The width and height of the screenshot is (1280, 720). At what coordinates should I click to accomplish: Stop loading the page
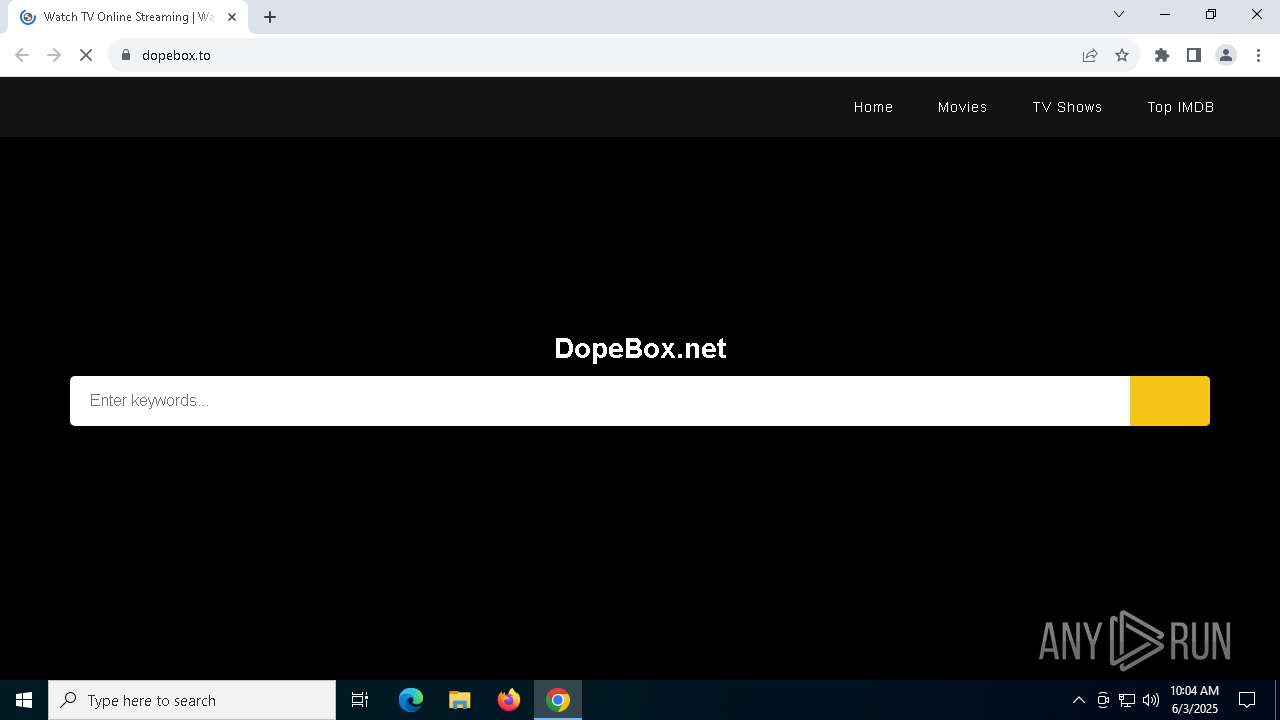(86, 55)
